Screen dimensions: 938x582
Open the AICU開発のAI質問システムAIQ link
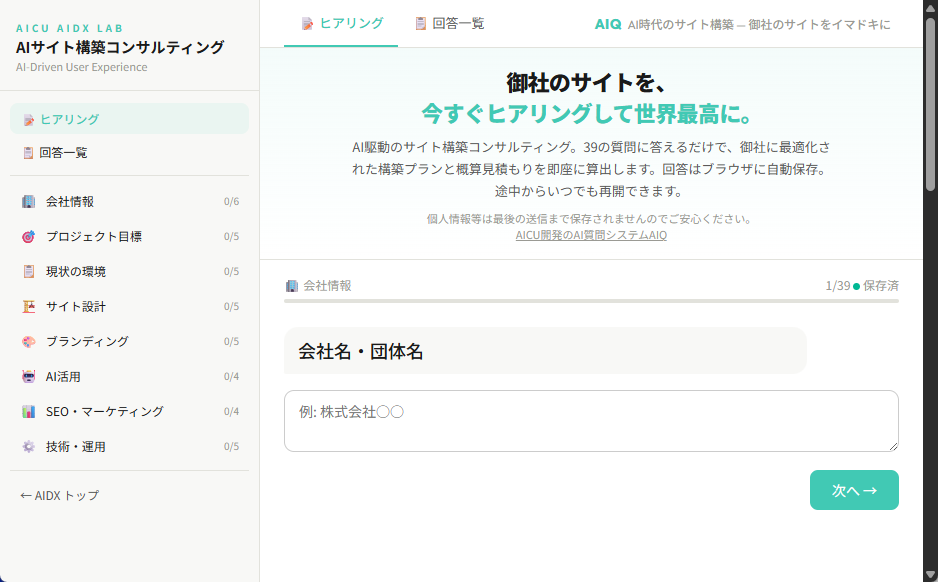[x=593, y=237]
